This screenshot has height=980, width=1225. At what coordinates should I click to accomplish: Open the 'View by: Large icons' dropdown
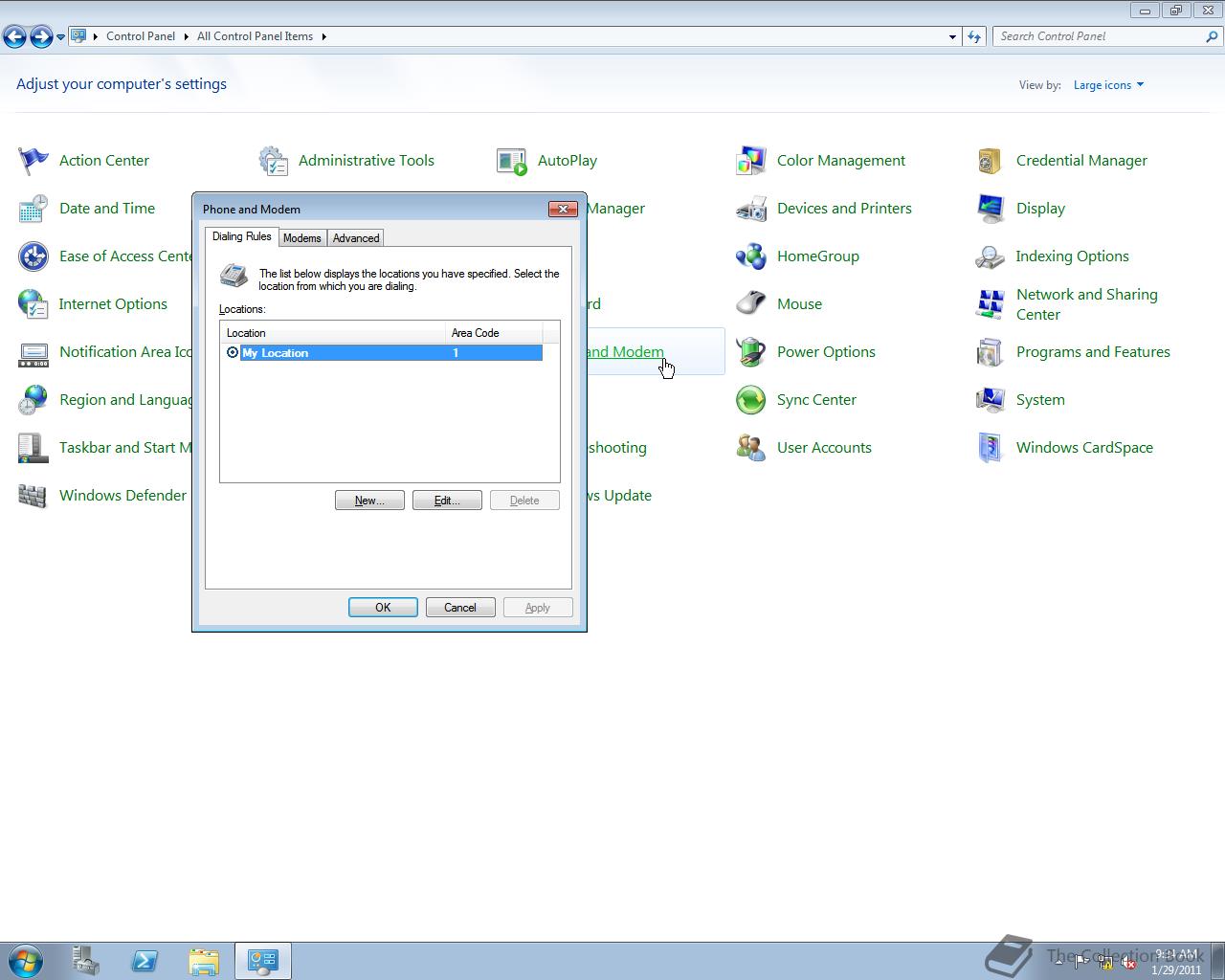pyautogui.click(x=1107, y=84)
